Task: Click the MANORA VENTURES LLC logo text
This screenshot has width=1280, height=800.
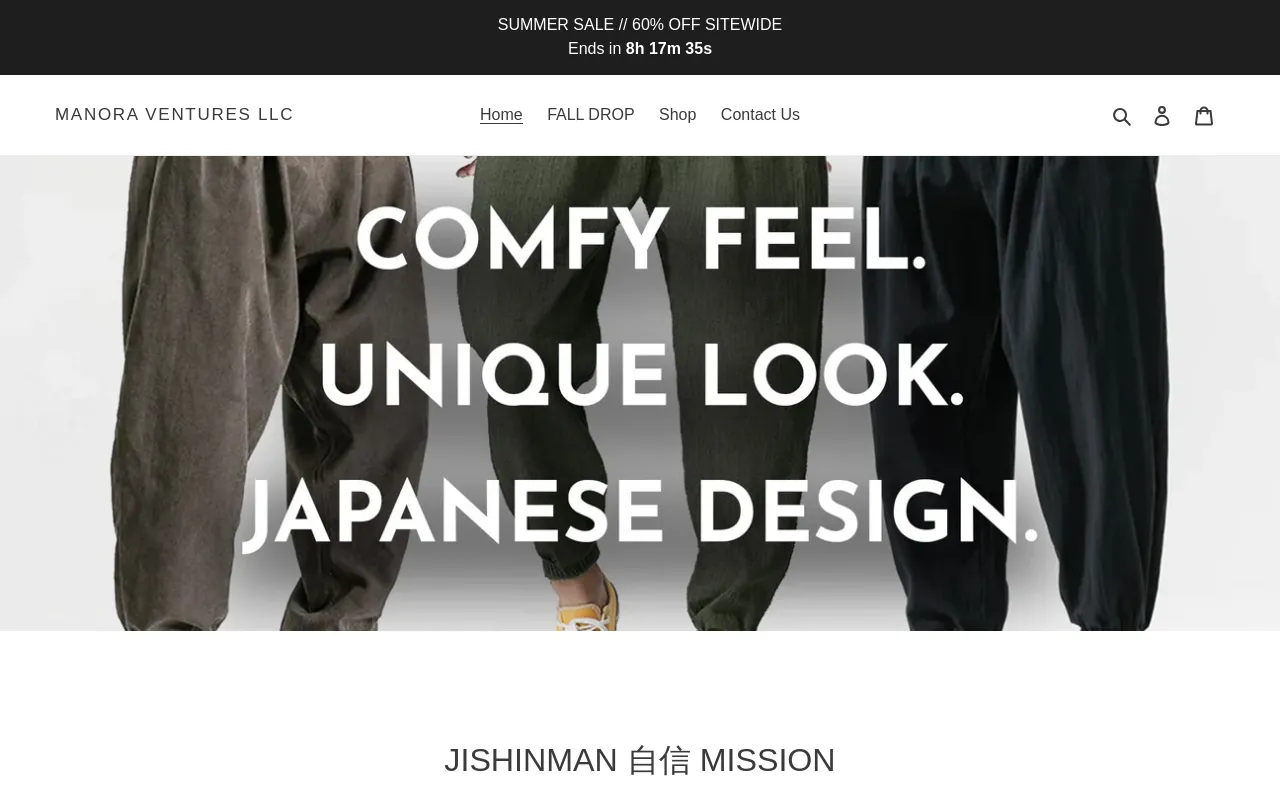Action: point(174,115)
